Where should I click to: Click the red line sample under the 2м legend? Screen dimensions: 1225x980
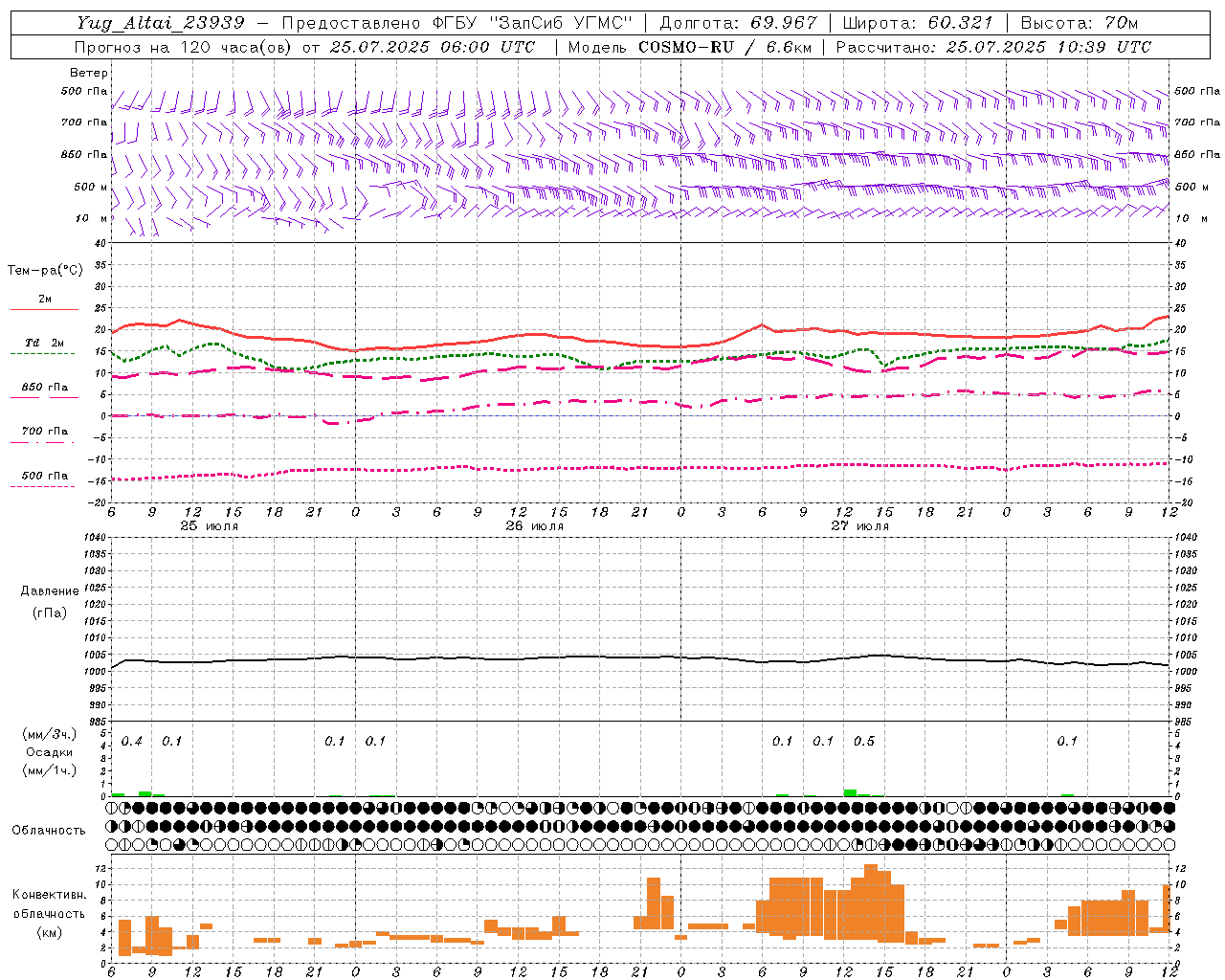click(44, 309)
